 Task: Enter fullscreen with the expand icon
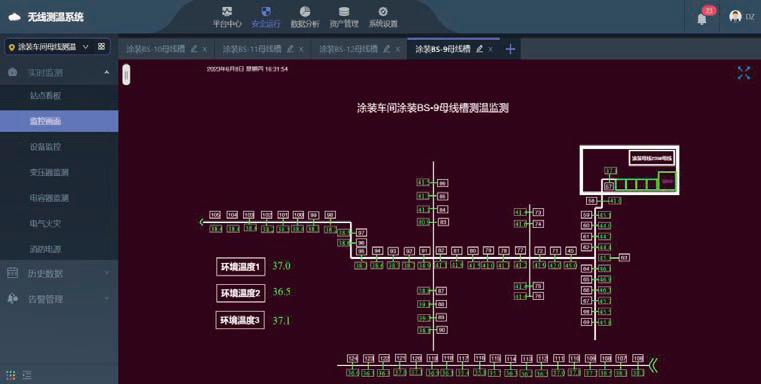pos(744,73)
